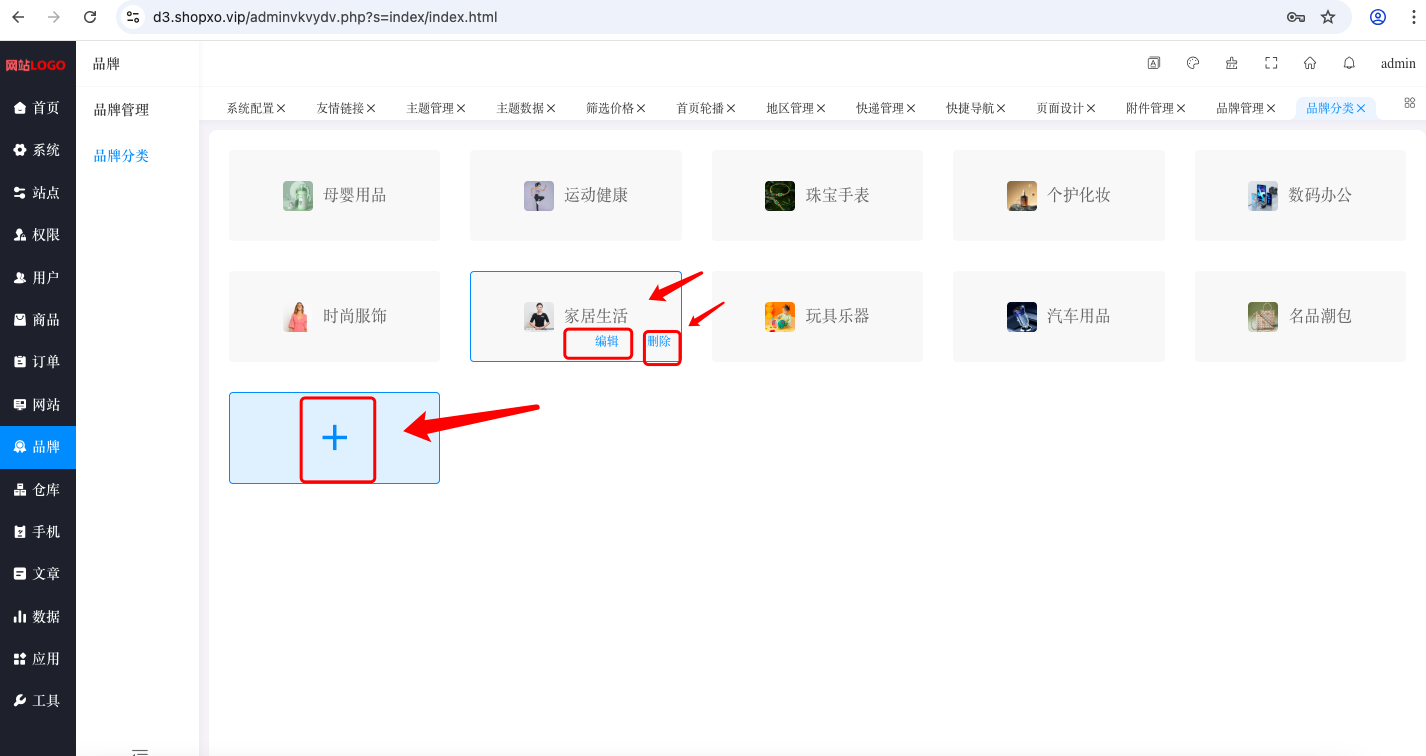The width and height of the screenshot is (1426, 756).
Task: Toggle fullscreen mode icon
Action: (x=1271, y=63)
